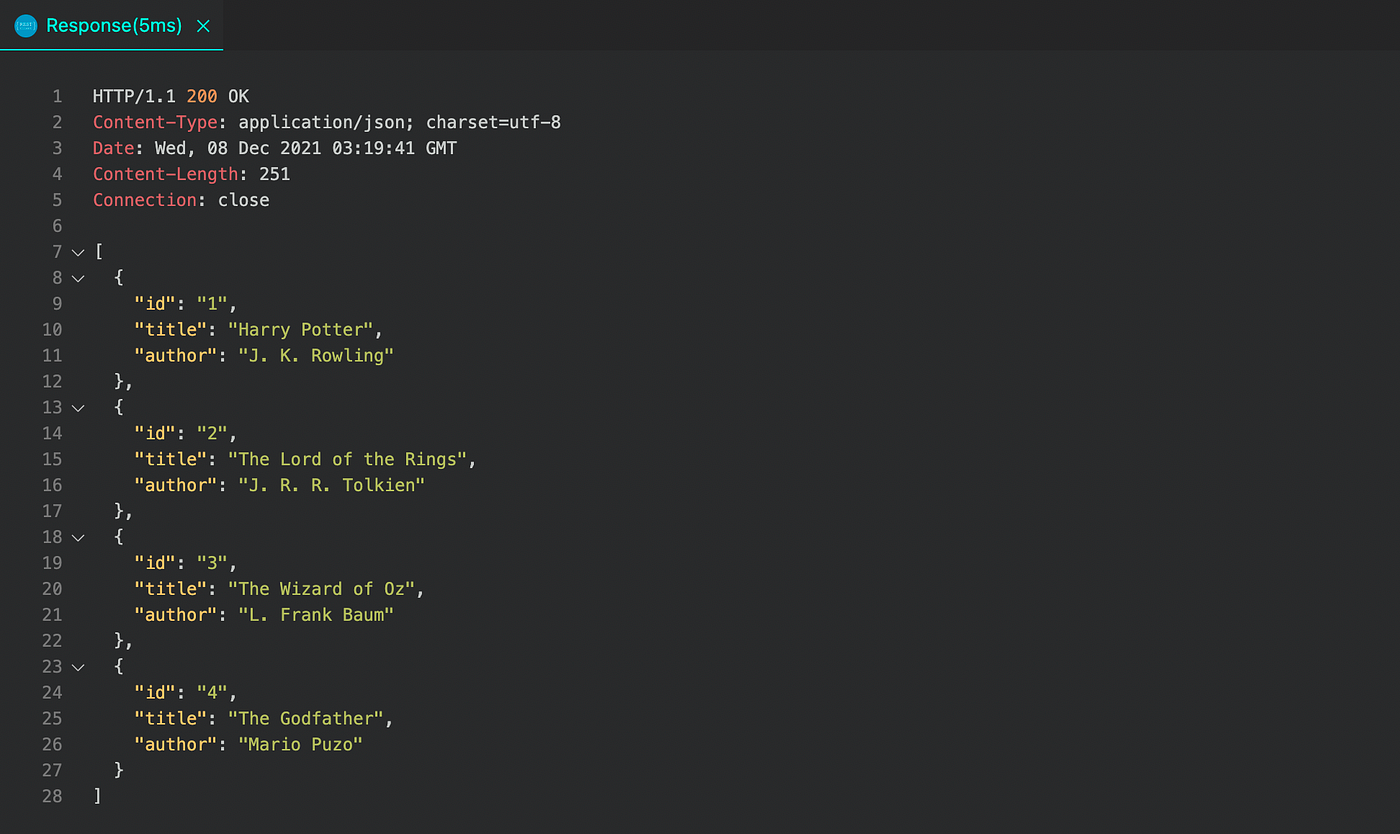Click the author J. K. Rowling
Image resolution: width=1400 pixels, height=834 pixels.
(x=316, y=355)
